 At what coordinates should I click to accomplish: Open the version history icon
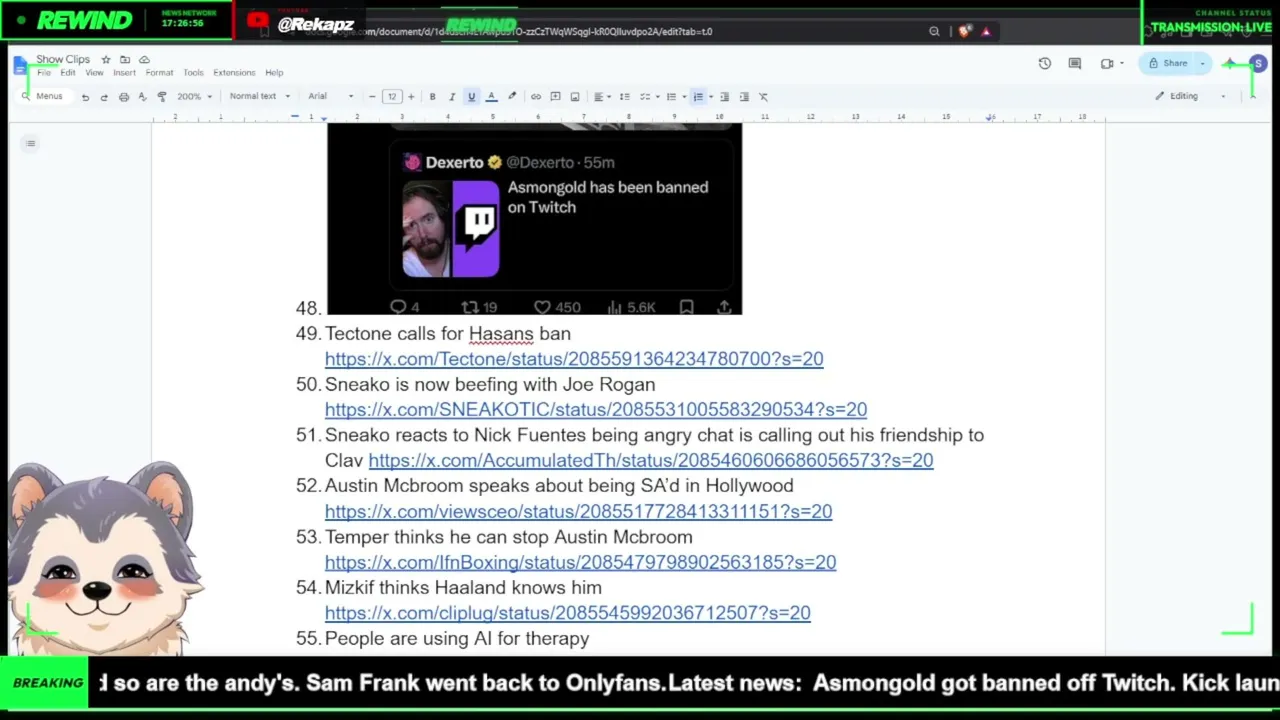click(x=1045, y=63)
